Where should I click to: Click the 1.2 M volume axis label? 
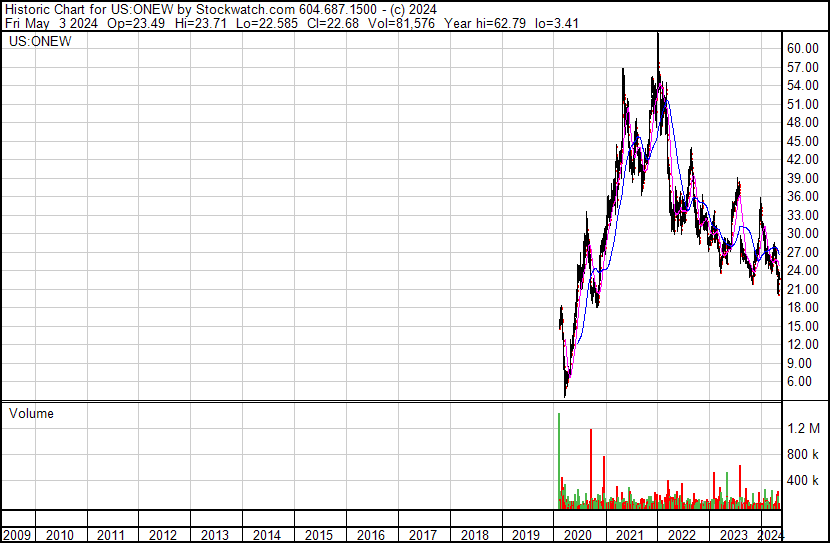tap(803, 429)
